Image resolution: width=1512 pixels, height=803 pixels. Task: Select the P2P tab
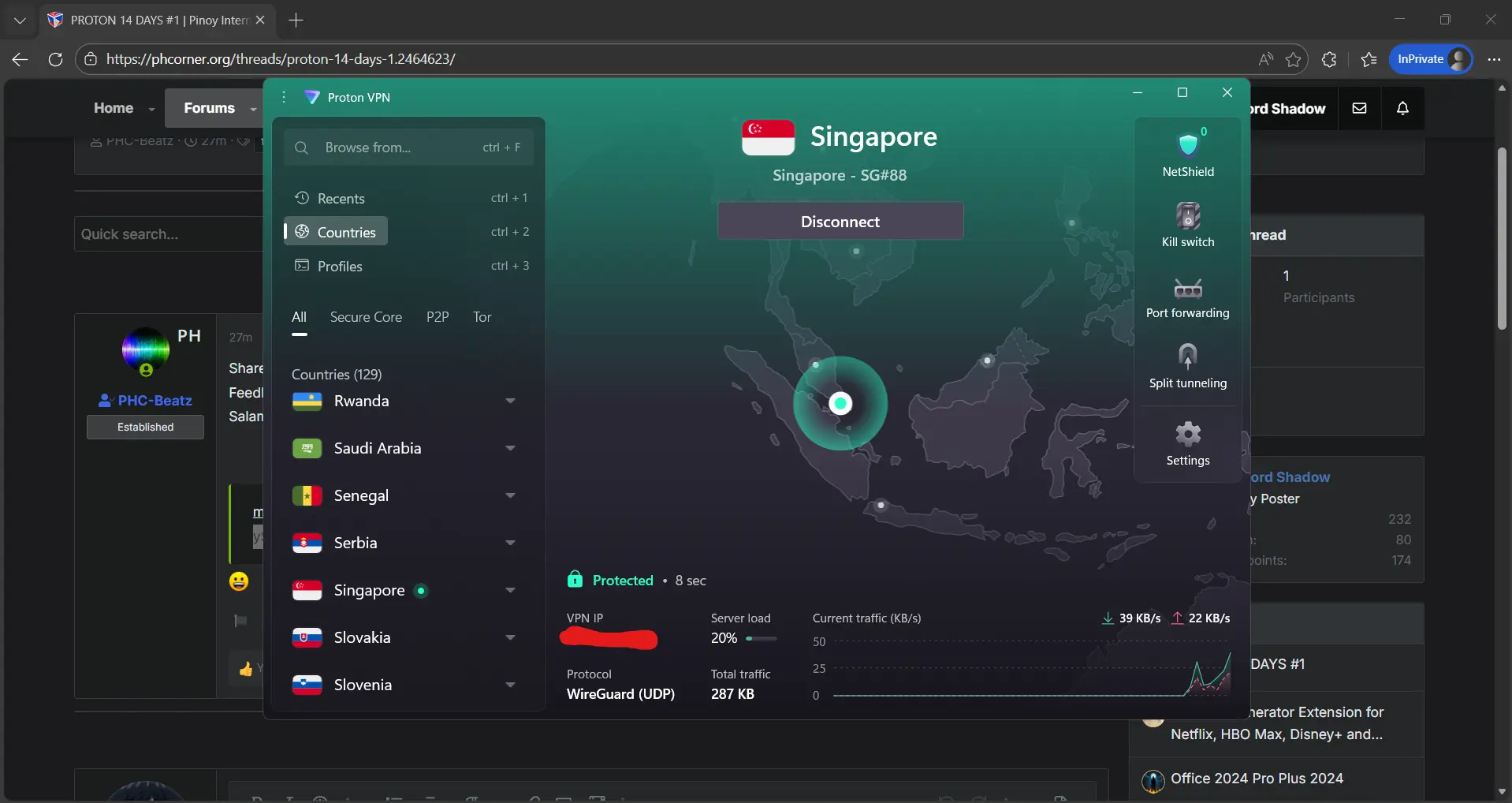pos(438,317)
